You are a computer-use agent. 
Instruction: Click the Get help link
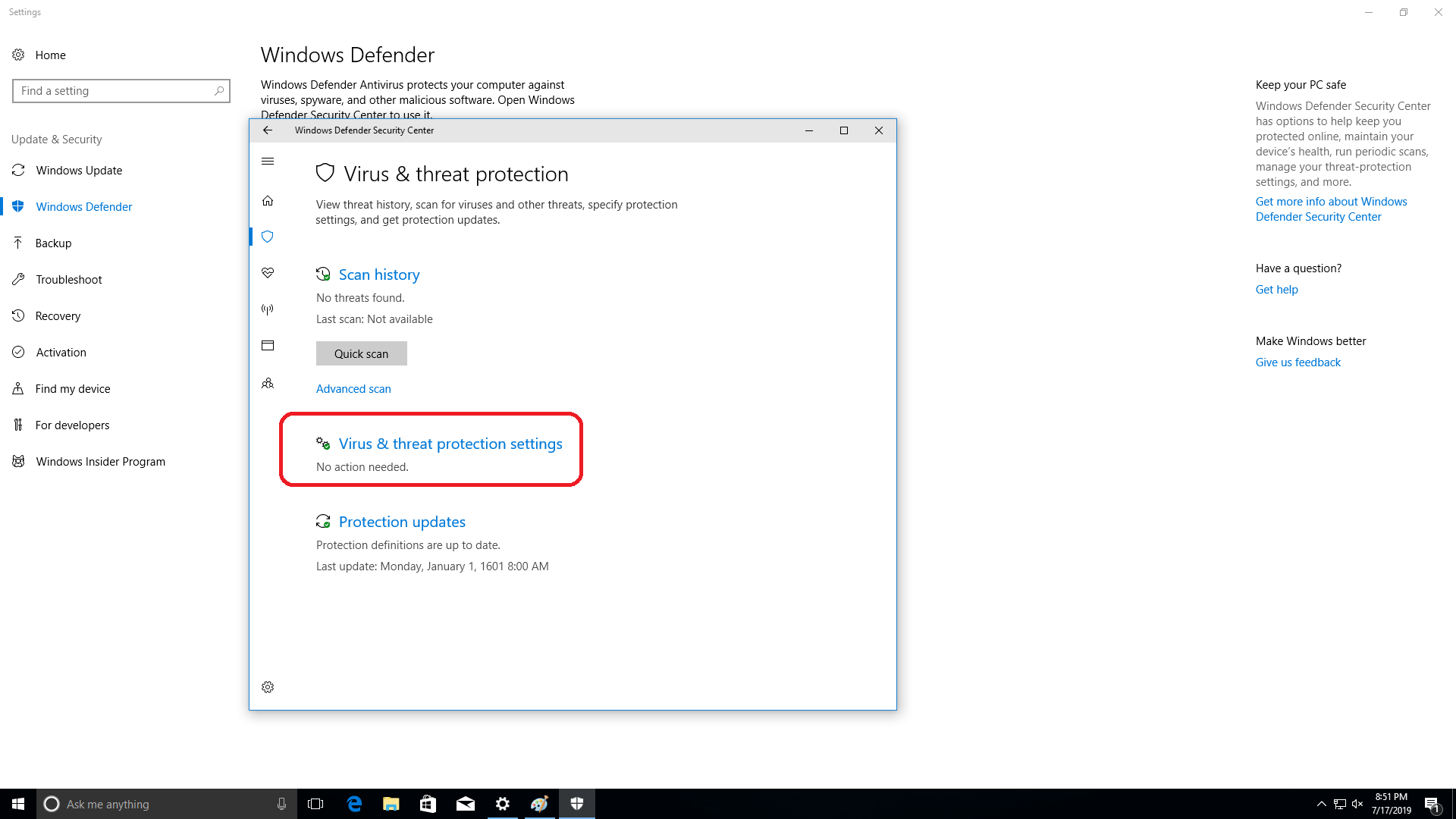[x=1276, y=290]
